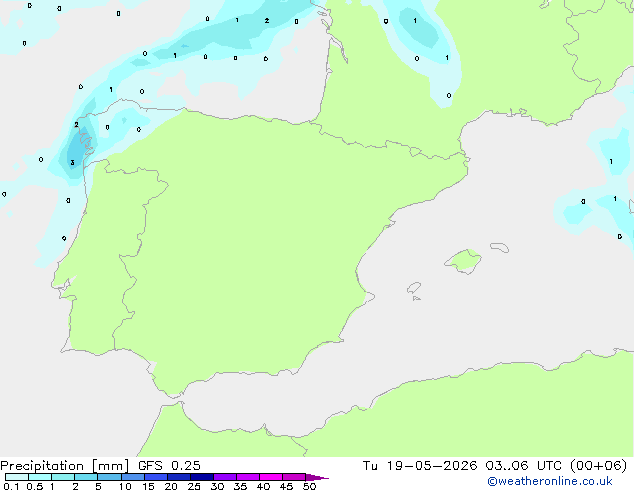Click the "45" legend scale label
Image resolution: width=634 pixels, height=490 pixels.
286,486
